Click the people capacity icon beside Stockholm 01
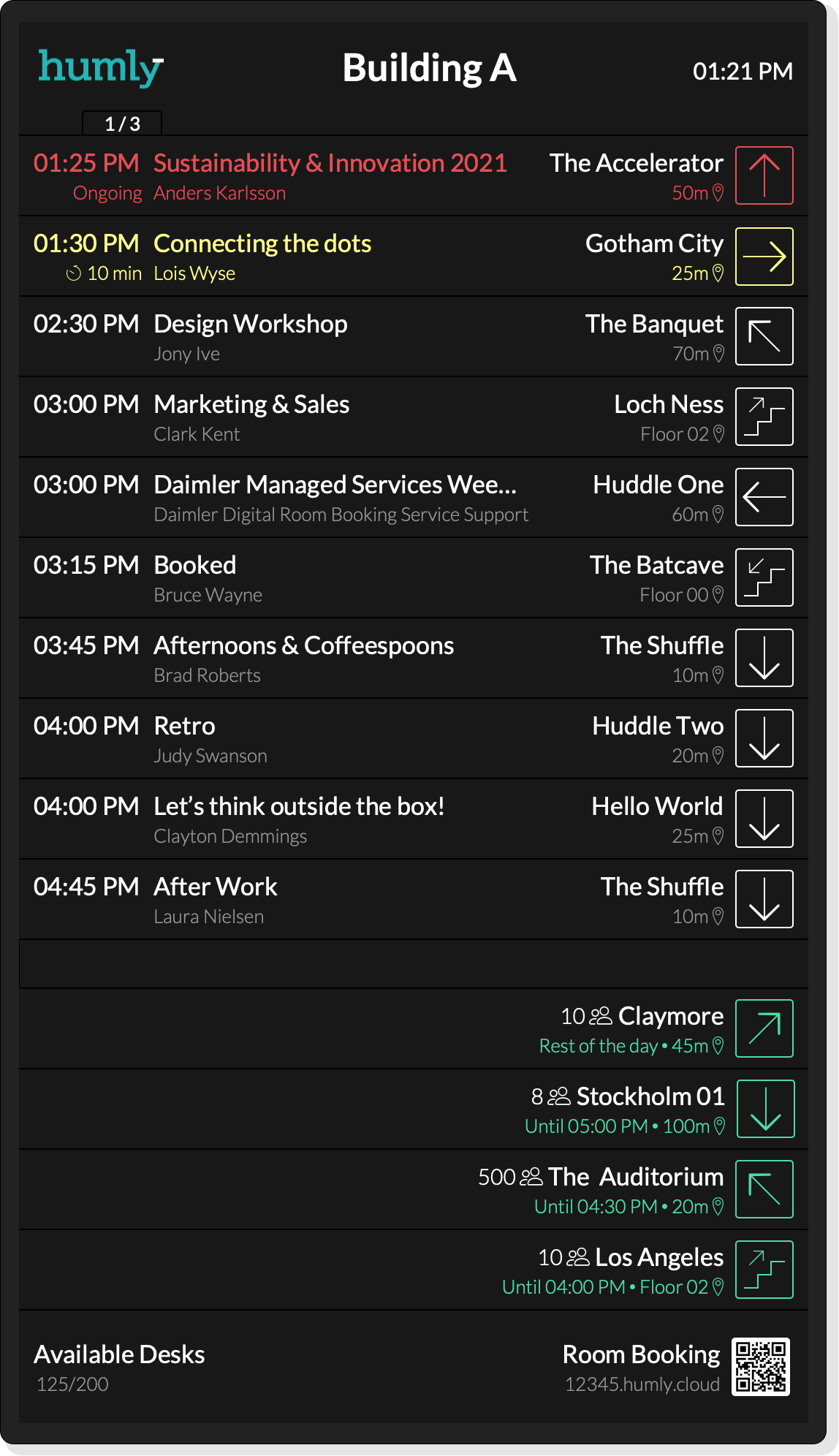 [x=559, y=1096]
